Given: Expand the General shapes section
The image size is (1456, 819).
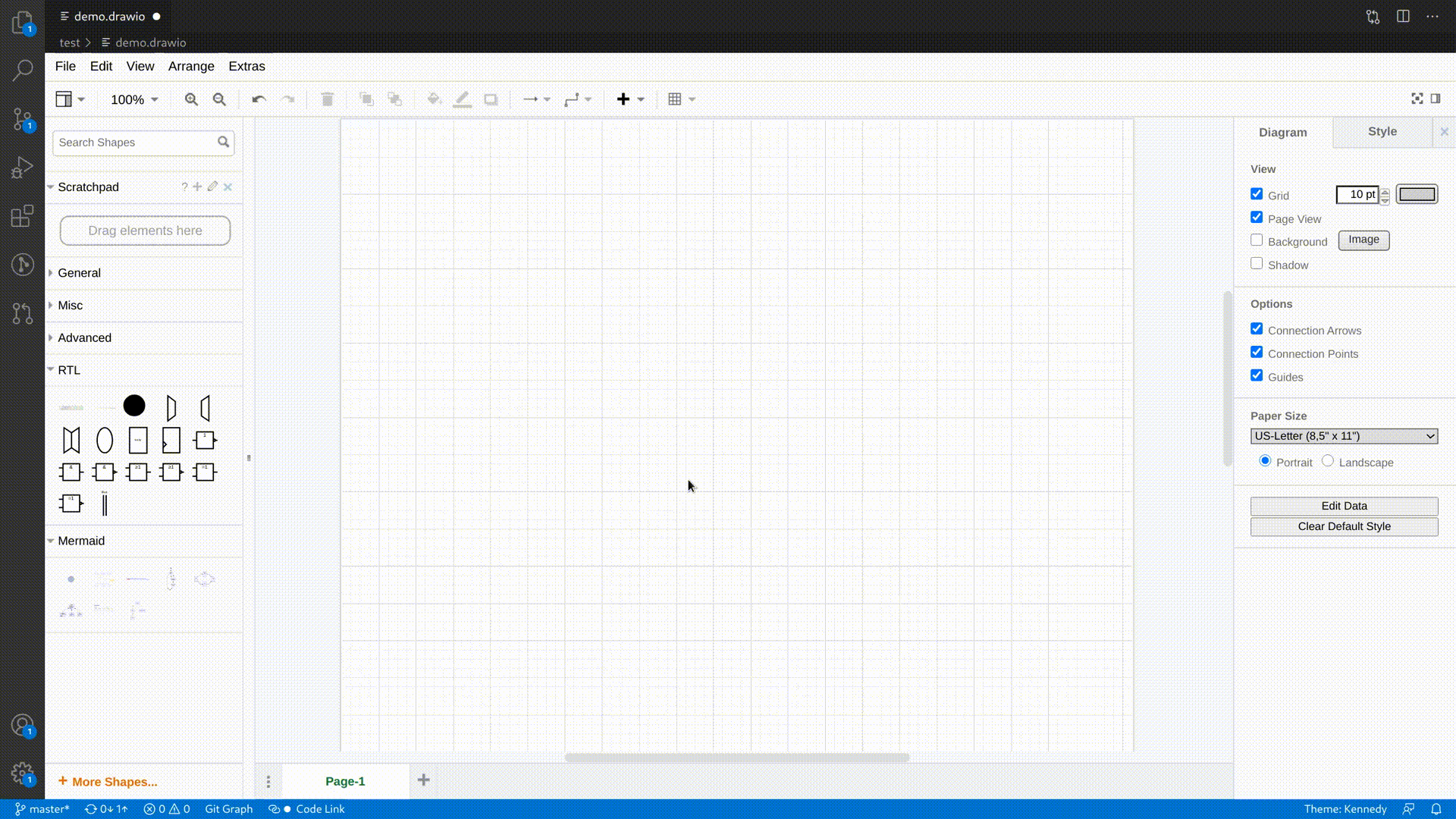Looking at the screenshot, I should (x=79, y=272).
